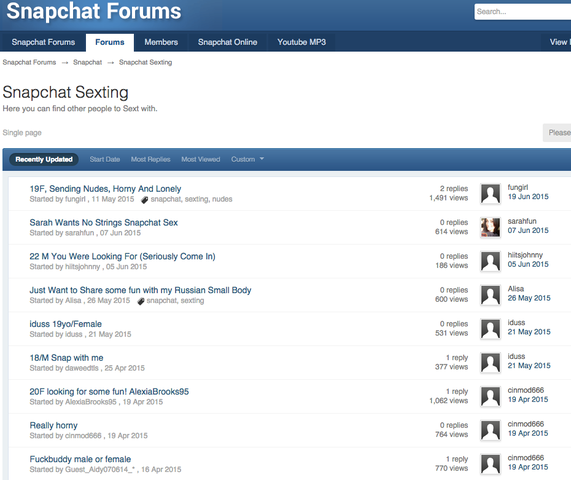Screen dimensions: 571x480
Task: Go to Snapchat Forums nav tab
Action: 43,42
